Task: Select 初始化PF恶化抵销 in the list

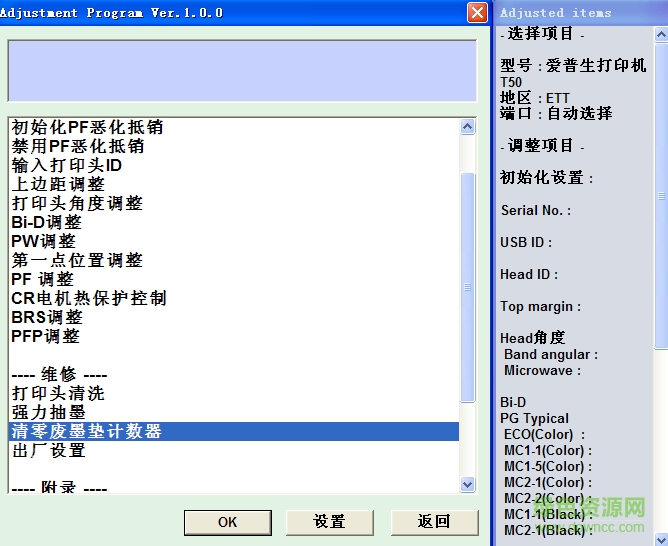Action: click(x=233, y=127)
